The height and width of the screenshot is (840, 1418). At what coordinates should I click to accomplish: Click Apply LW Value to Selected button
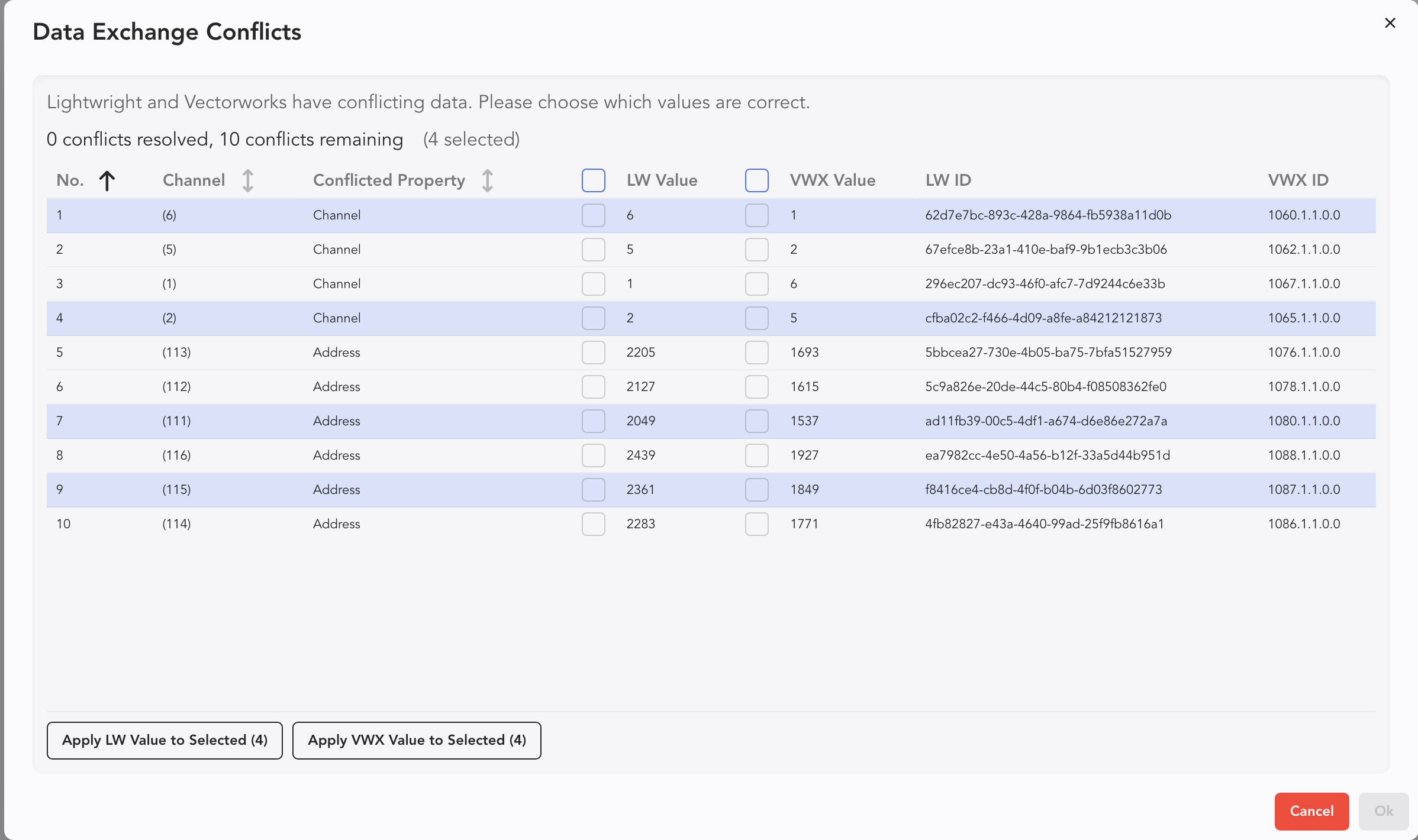[x=165, y=740]
